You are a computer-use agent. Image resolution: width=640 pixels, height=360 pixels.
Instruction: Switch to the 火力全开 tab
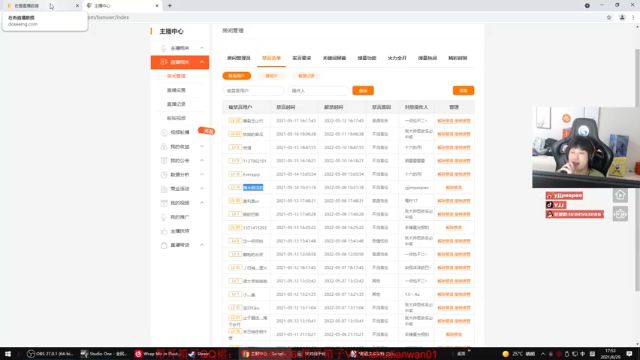[x=397, y=58]
